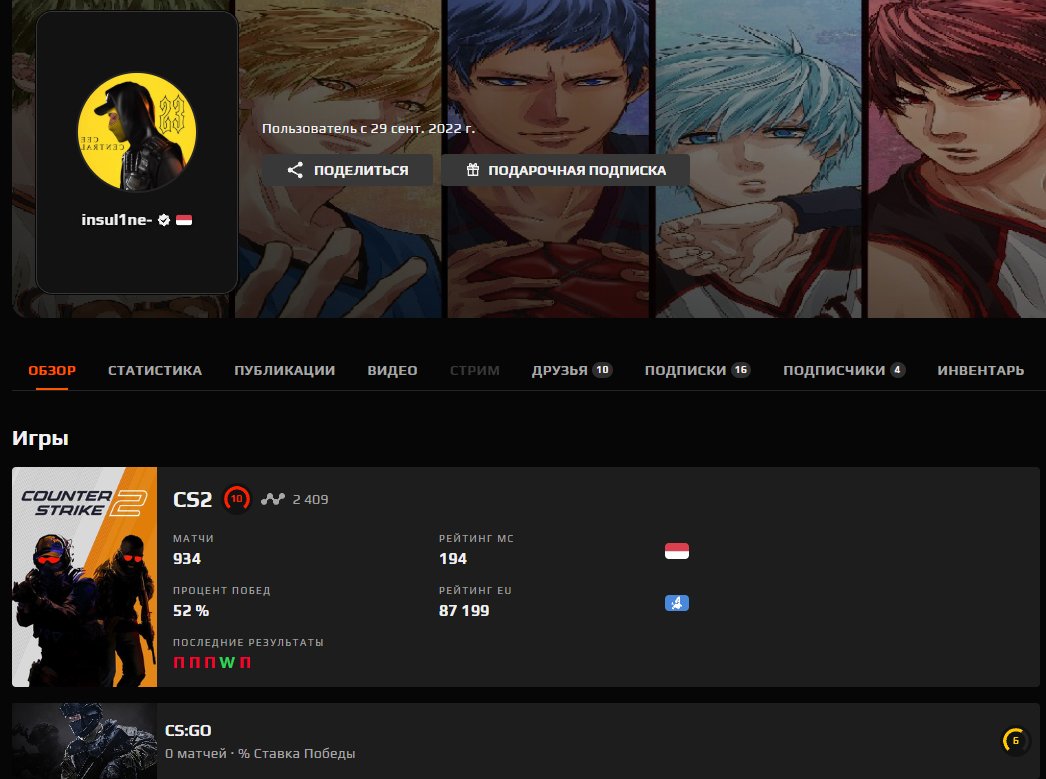Viewport: 1046px width, 779px height.
Task: Open the ИНВЕНТАРЬ tab
Action: coord(980,370)
